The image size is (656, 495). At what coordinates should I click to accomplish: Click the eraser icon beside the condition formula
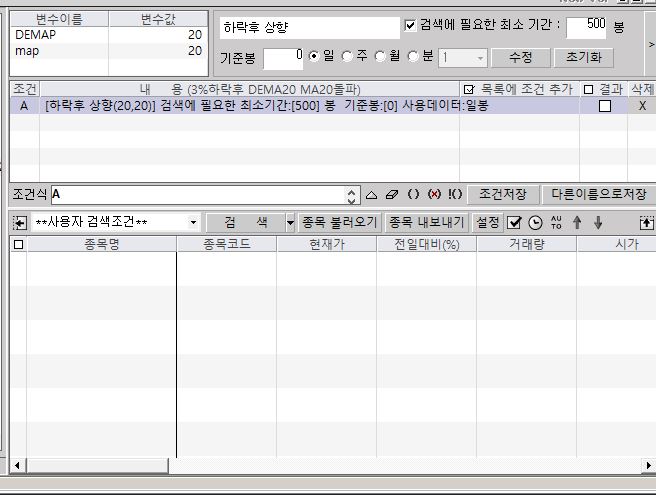(392, 195)
